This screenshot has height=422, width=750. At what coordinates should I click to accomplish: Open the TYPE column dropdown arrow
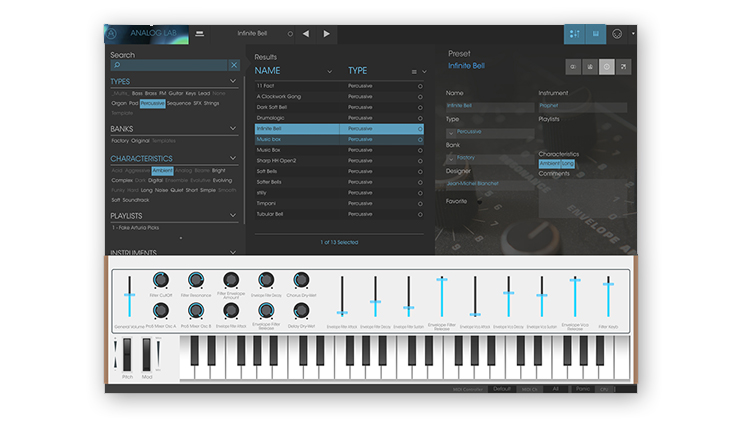coord(424,72)
